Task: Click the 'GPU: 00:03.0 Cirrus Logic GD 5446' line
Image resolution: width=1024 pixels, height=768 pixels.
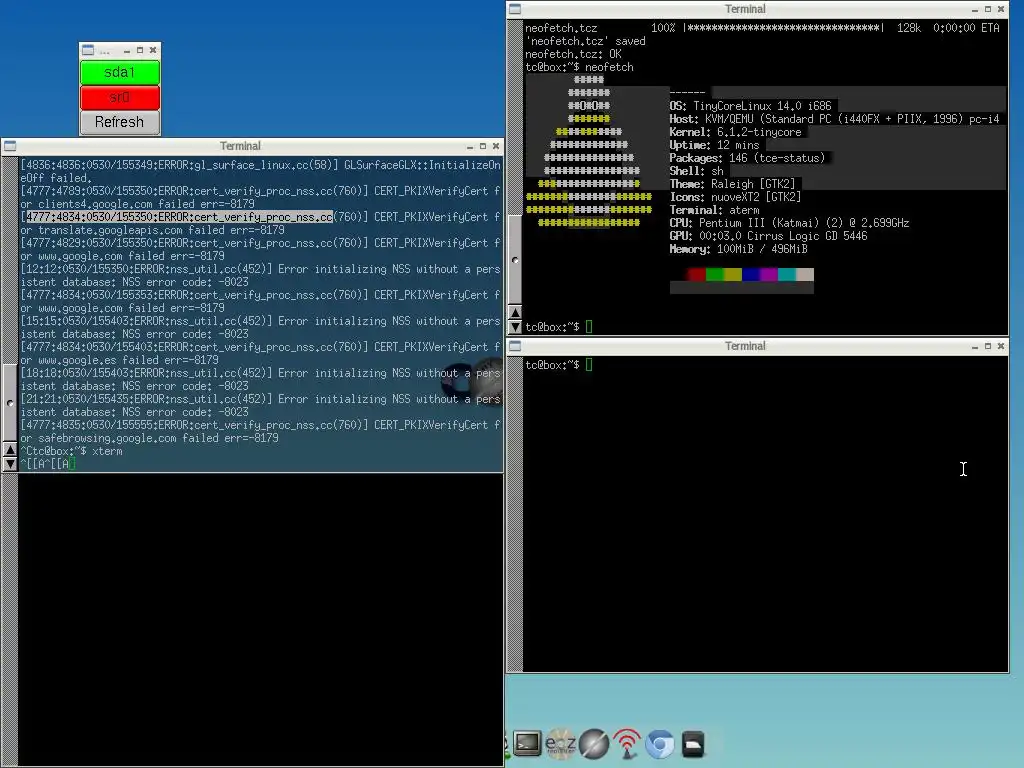Action: pos(769,236)
